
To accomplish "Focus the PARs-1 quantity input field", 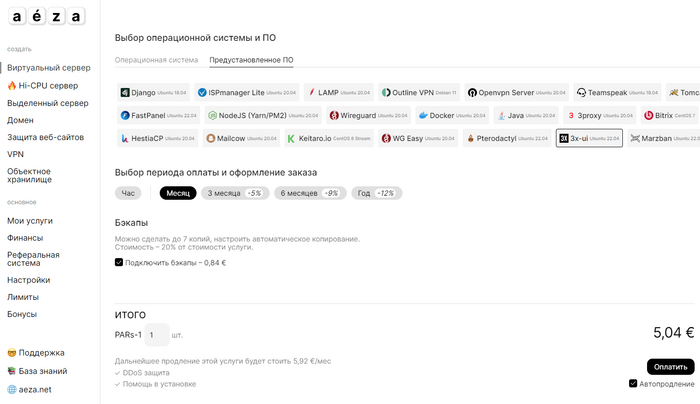I will (x=157, y=335).
